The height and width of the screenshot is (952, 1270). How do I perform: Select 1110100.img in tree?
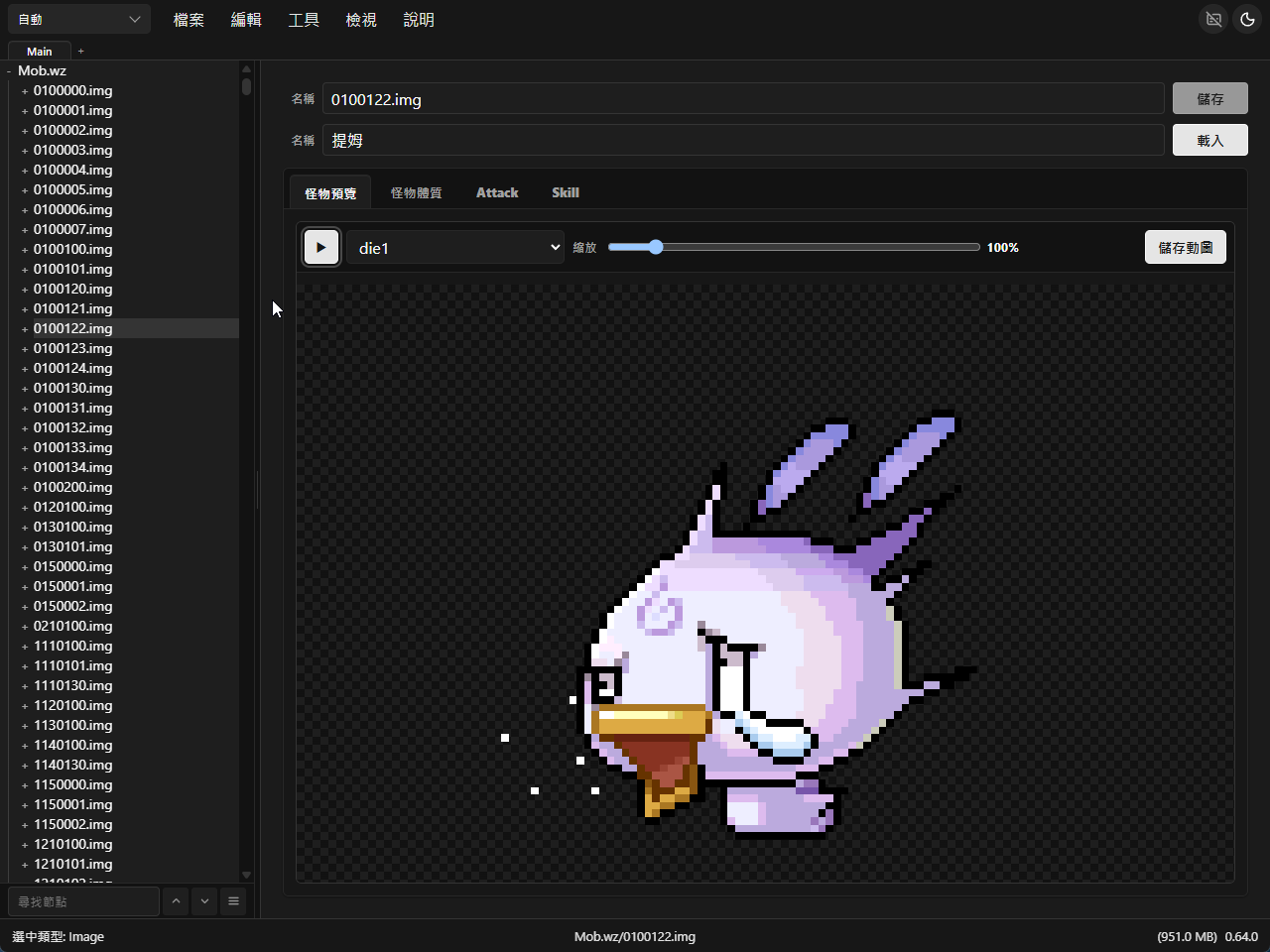(x=73, y=646)
